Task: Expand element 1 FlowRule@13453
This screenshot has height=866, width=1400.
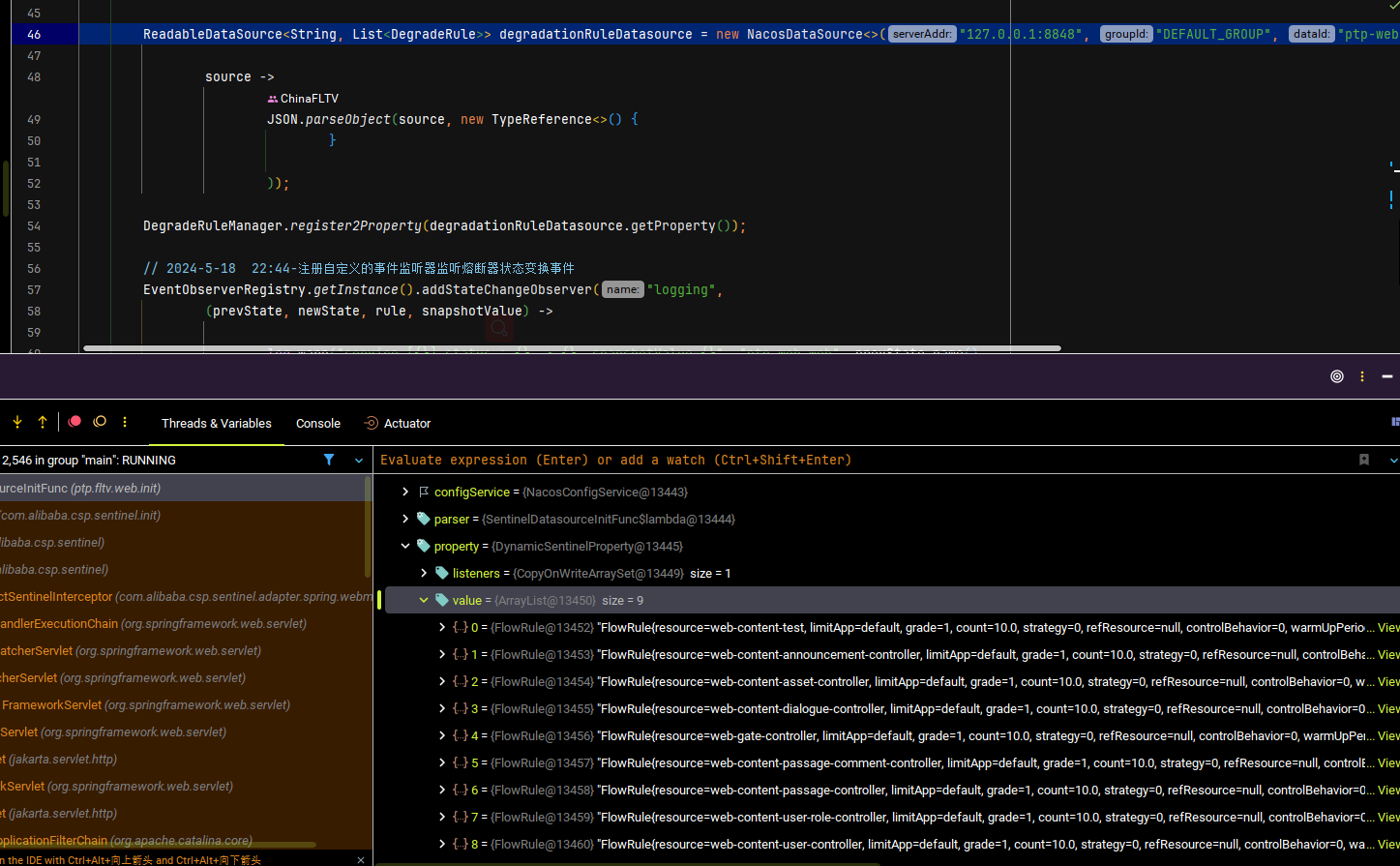Action: point(442,655)
